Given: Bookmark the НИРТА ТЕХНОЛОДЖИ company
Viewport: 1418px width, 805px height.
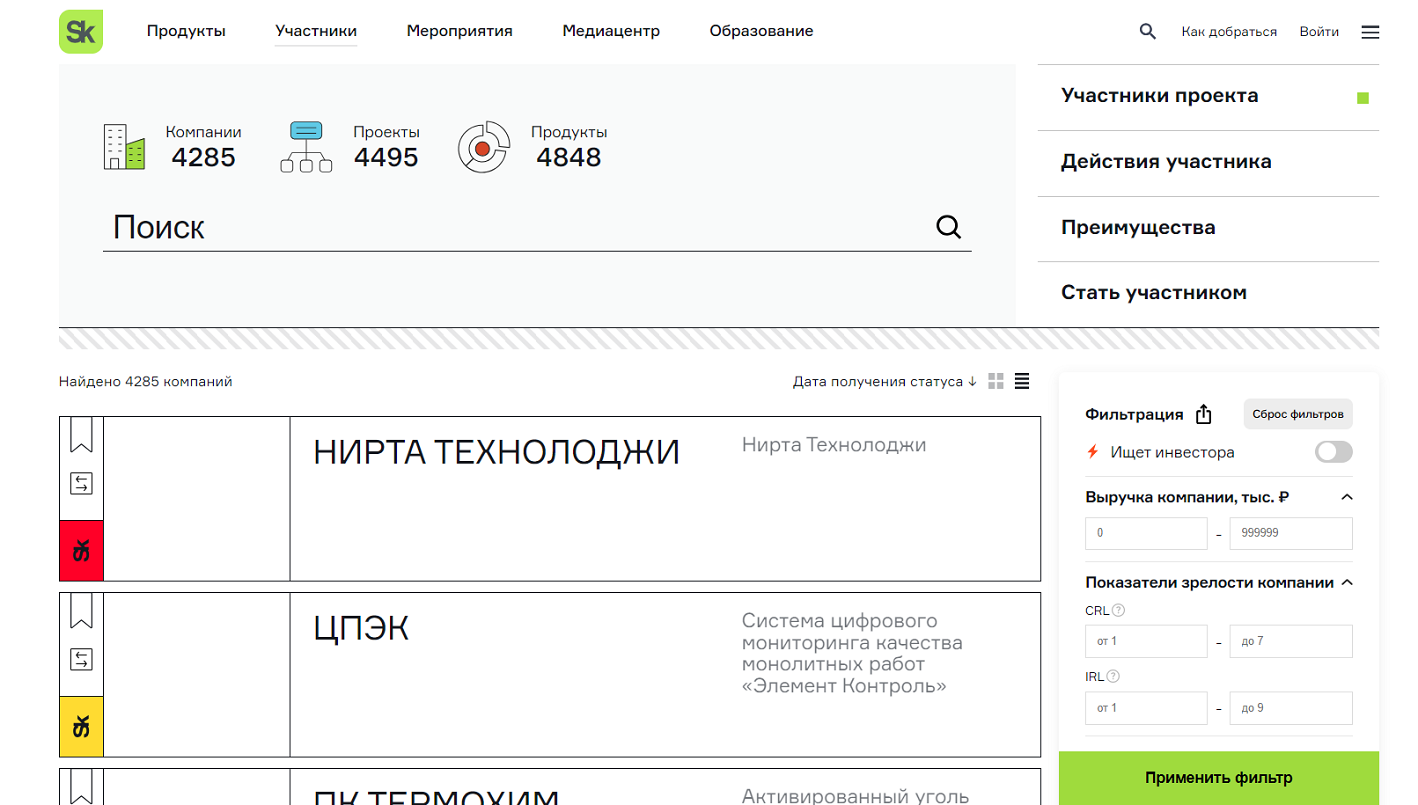Looking at the screenshot, I should [x=81, y=435].
